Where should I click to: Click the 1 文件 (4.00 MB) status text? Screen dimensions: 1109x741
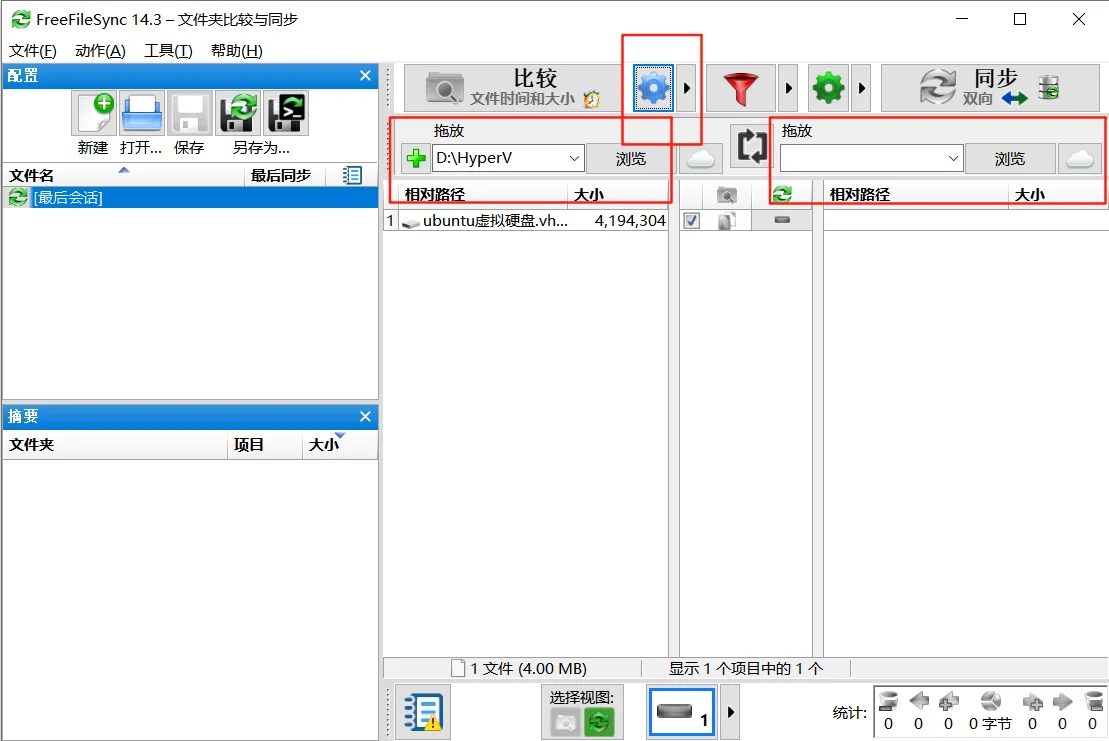click(x=528, y=668)
